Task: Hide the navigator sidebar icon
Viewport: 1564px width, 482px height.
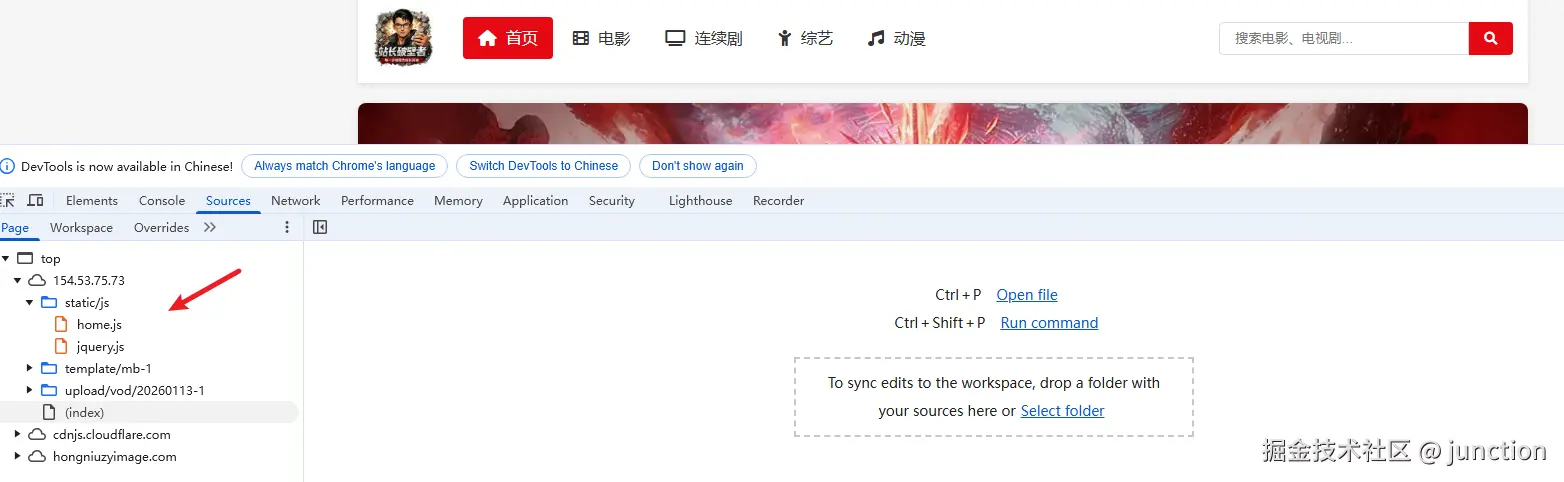Action: point(320,227)
